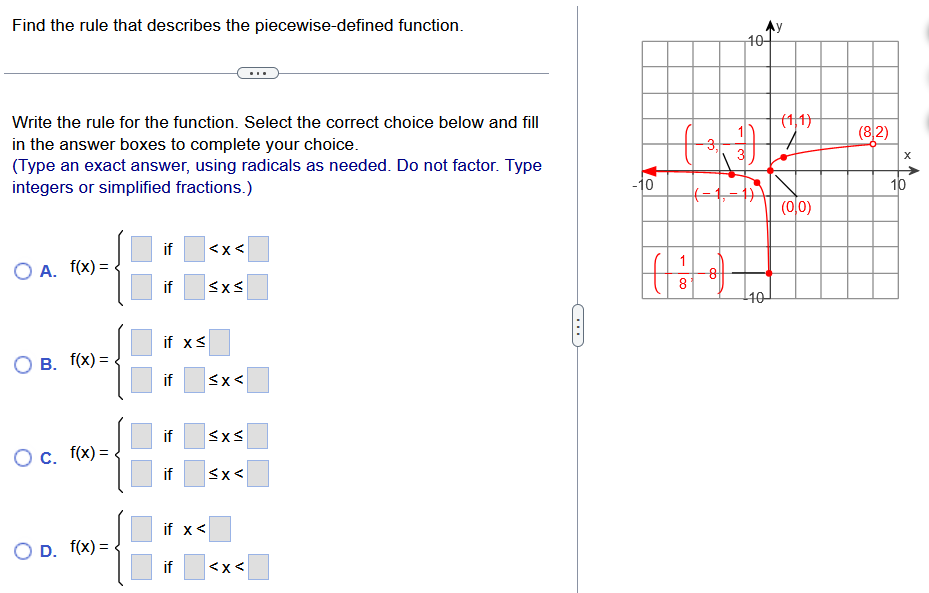Click the upper bound box after 'x <' in choice A
Screen dimensions: 929x593
tap(256, 249)
